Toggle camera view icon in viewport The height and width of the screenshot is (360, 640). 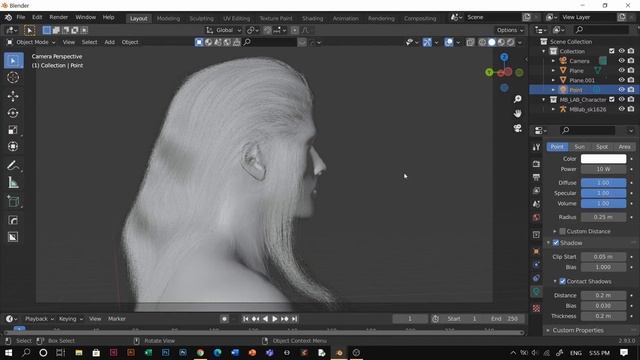coord(518,128)
